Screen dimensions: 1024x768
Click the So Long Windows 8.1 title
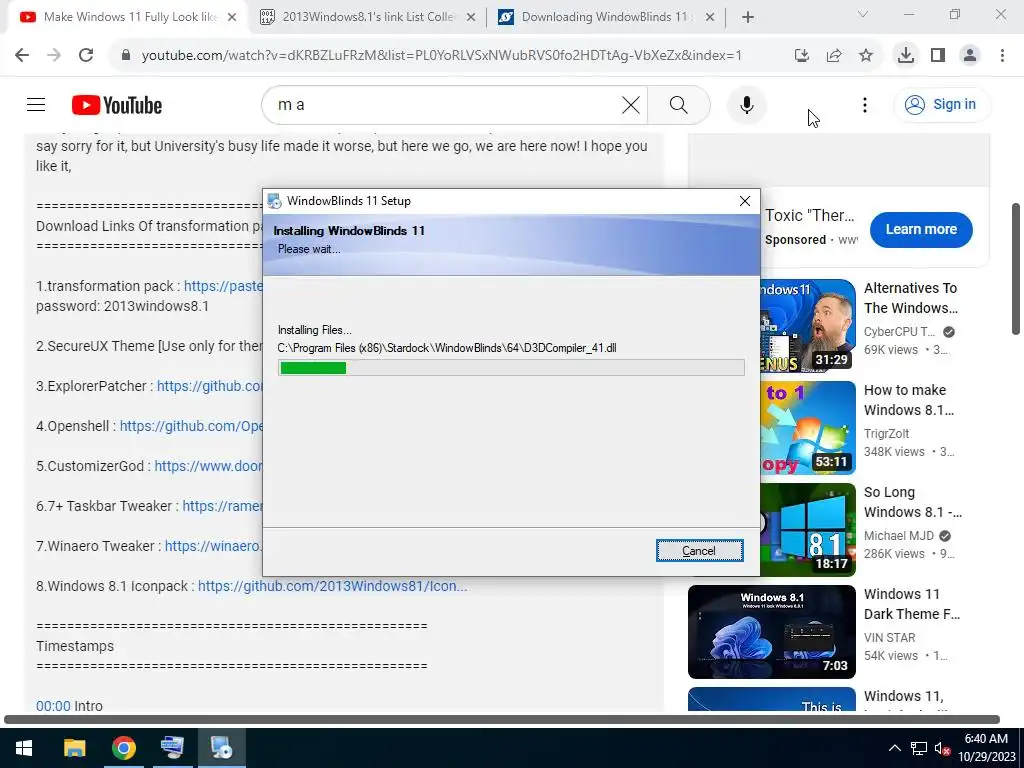tap(912, 502)
